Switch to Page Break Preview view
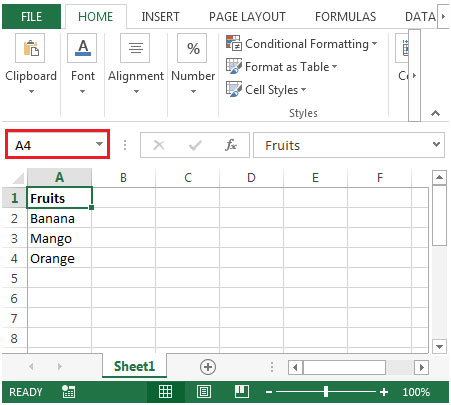 (x=242, y=392)
